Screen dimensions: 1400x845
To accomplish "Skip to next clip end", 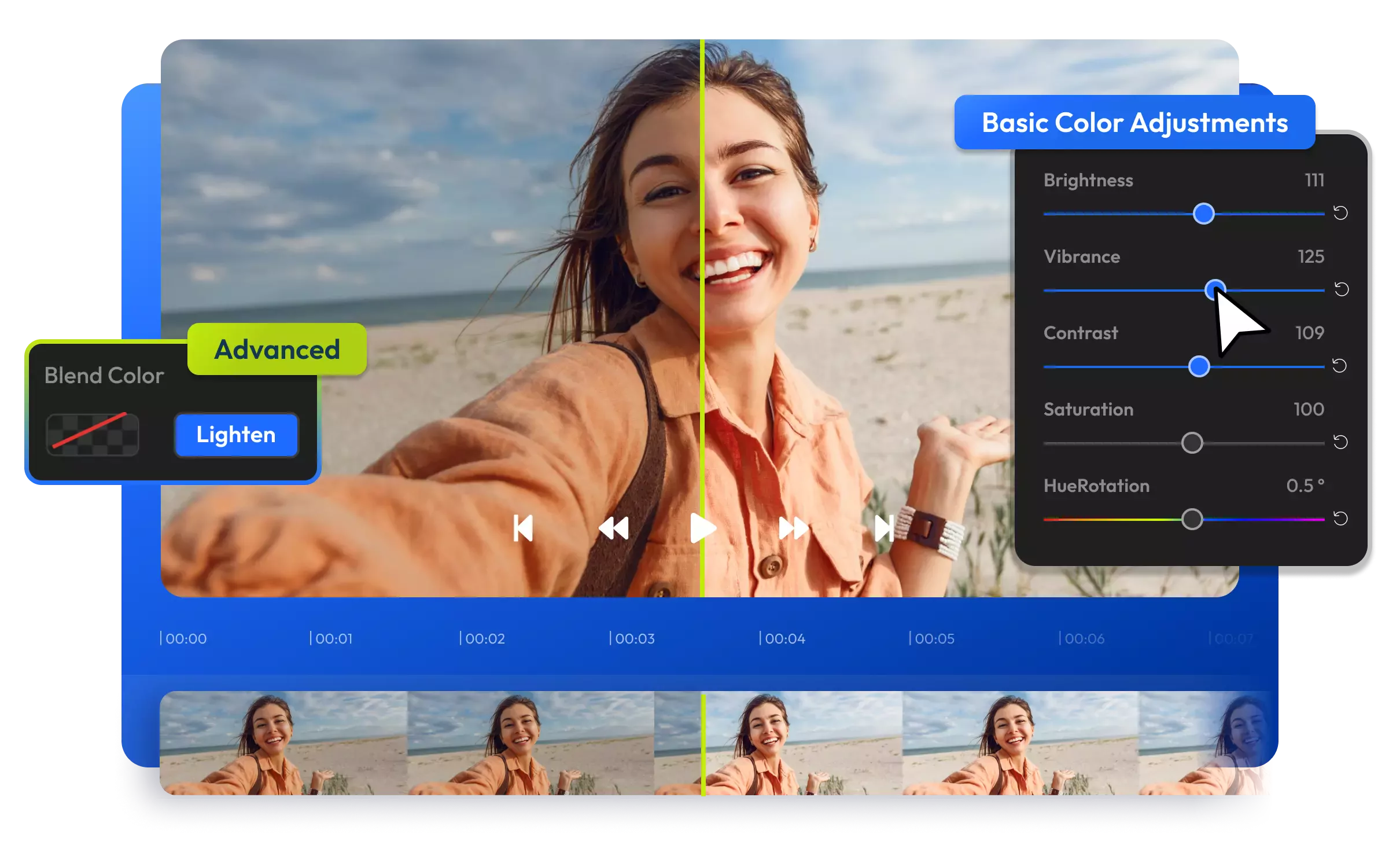I will [x=884, y=528].
